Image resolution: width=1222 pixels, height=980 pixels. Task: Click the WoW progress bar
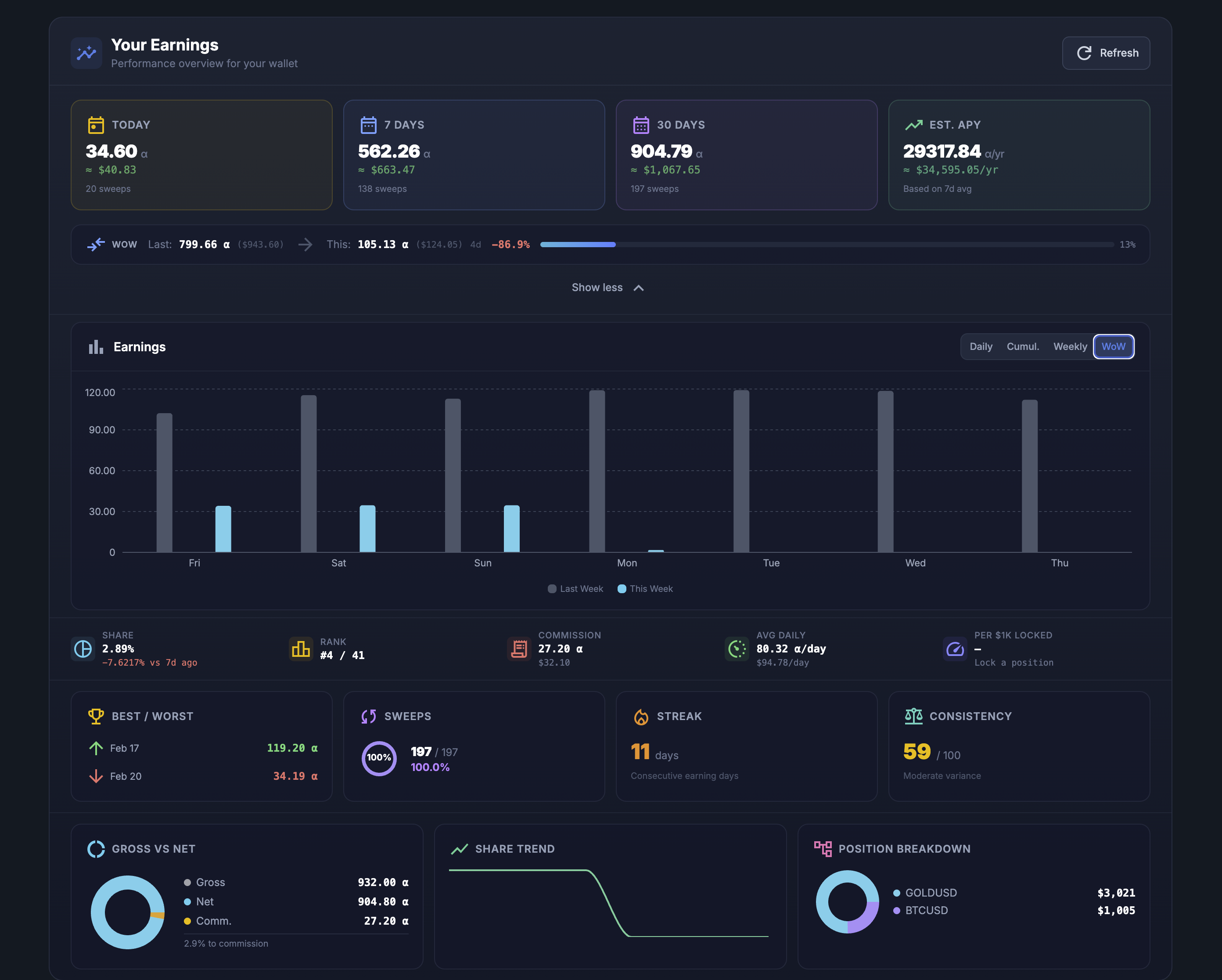[x=827, y=244]
